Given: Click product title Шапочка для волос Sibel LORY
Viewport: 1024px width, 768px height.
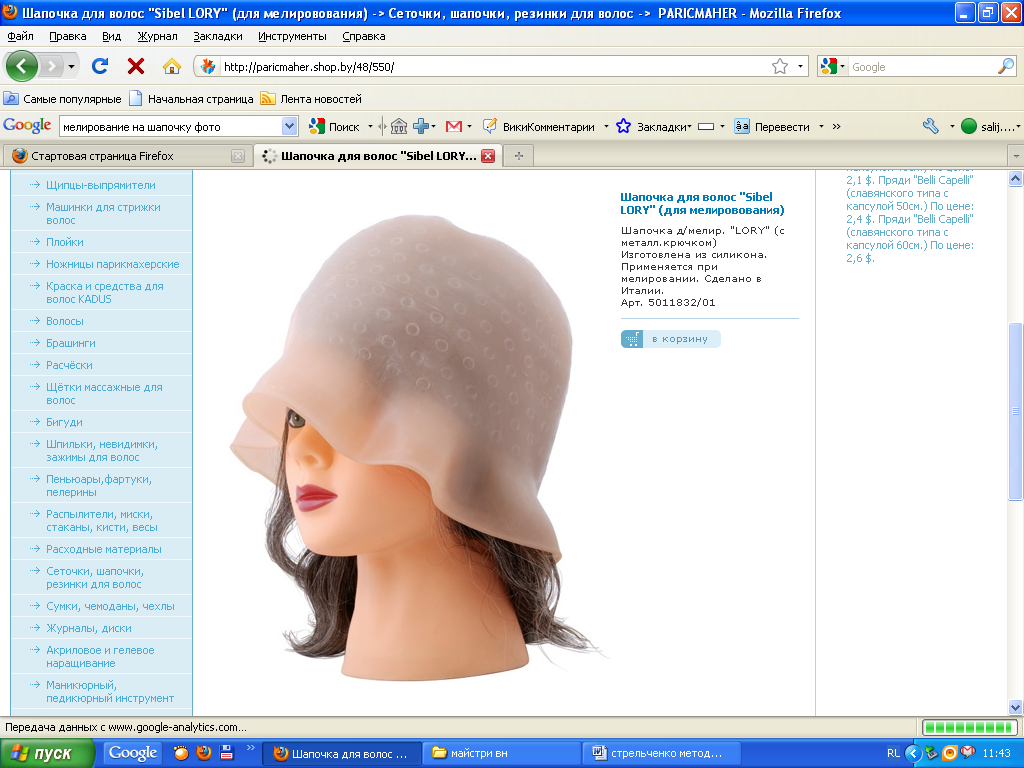Looking at the screenshot, I should (x=702, y=203).
